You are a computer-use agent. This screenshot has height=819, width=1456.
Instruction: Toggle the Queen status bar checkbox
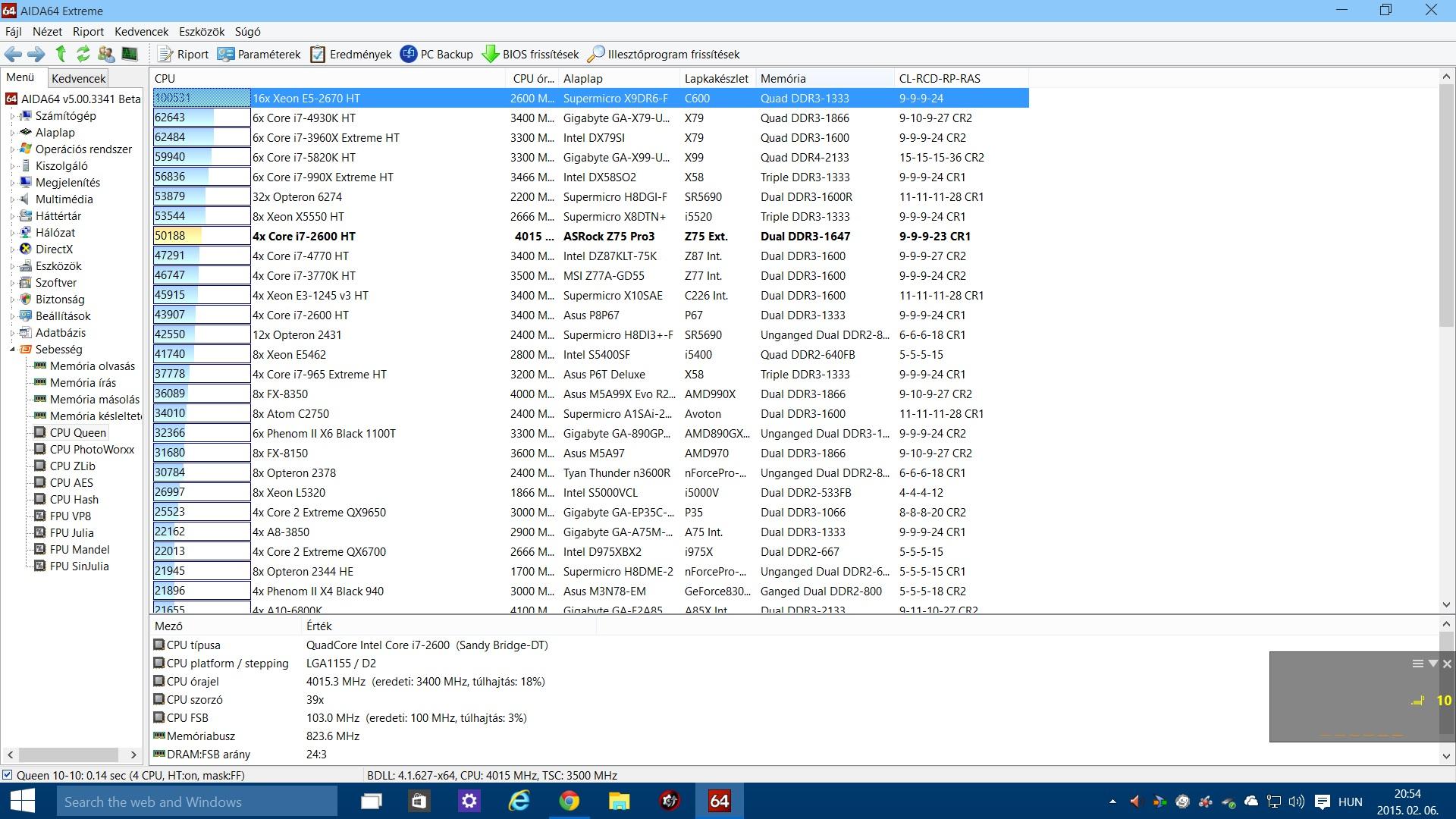8,775
